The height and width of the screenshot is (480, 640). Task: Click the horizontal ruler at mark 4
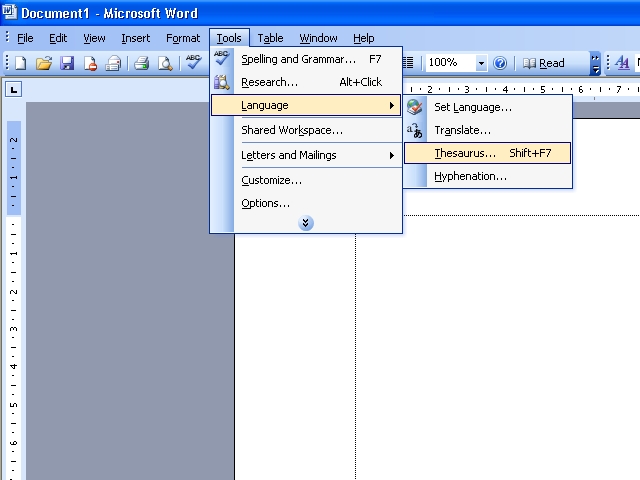pyautogui.click(x=505, y=89)
